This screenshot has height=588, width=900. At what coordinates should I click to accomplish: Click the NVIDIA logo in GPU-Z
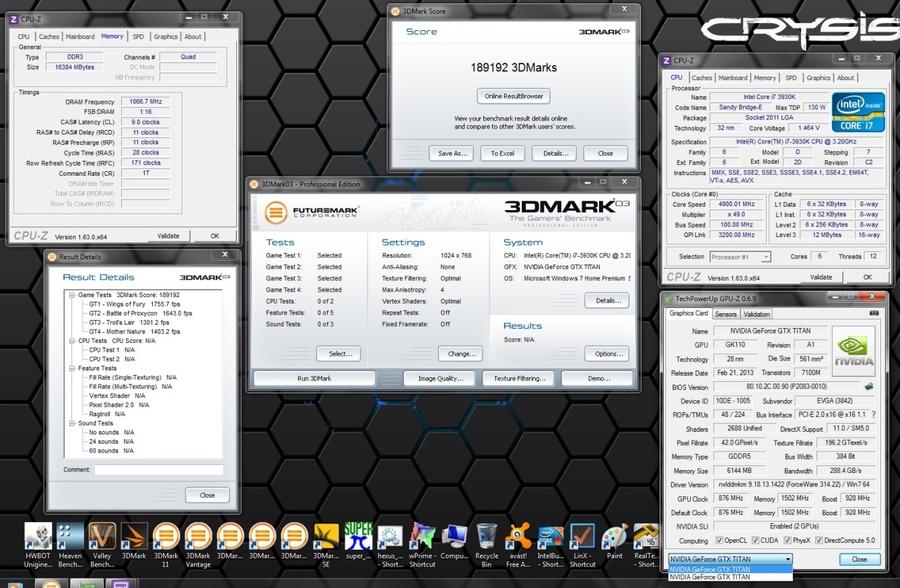(x=854, y=350)
